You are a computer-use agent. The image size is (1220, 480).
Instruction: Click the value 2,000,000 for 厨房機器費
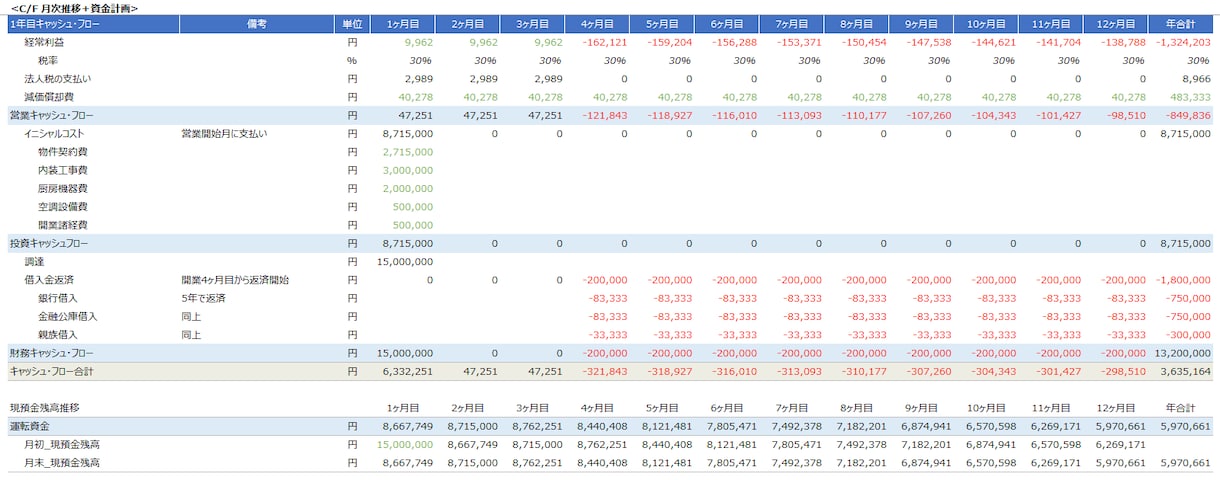tap(407, 188)
